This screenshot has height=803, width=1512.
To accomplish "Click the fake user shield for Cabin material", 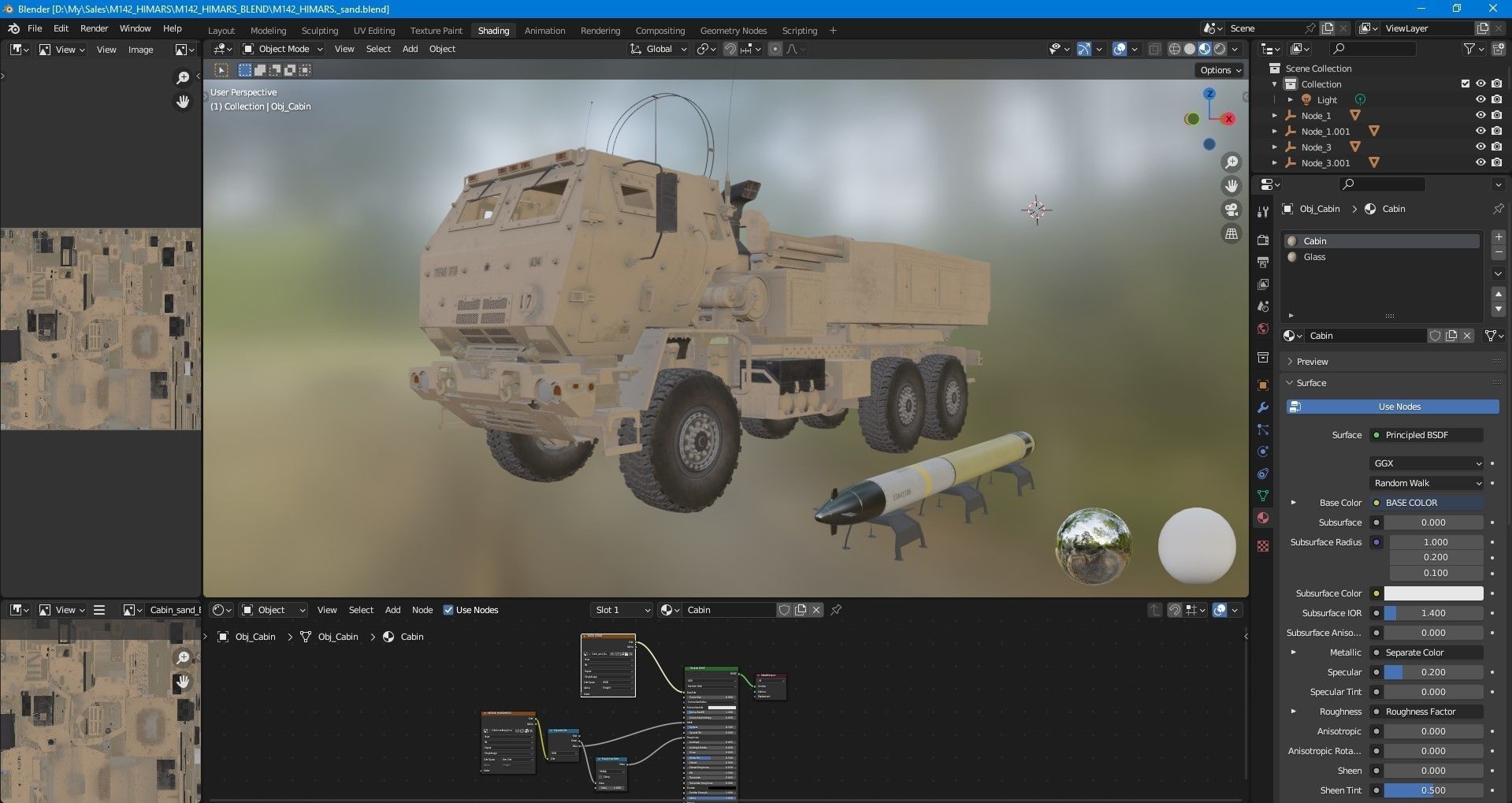I will 1435,336.
